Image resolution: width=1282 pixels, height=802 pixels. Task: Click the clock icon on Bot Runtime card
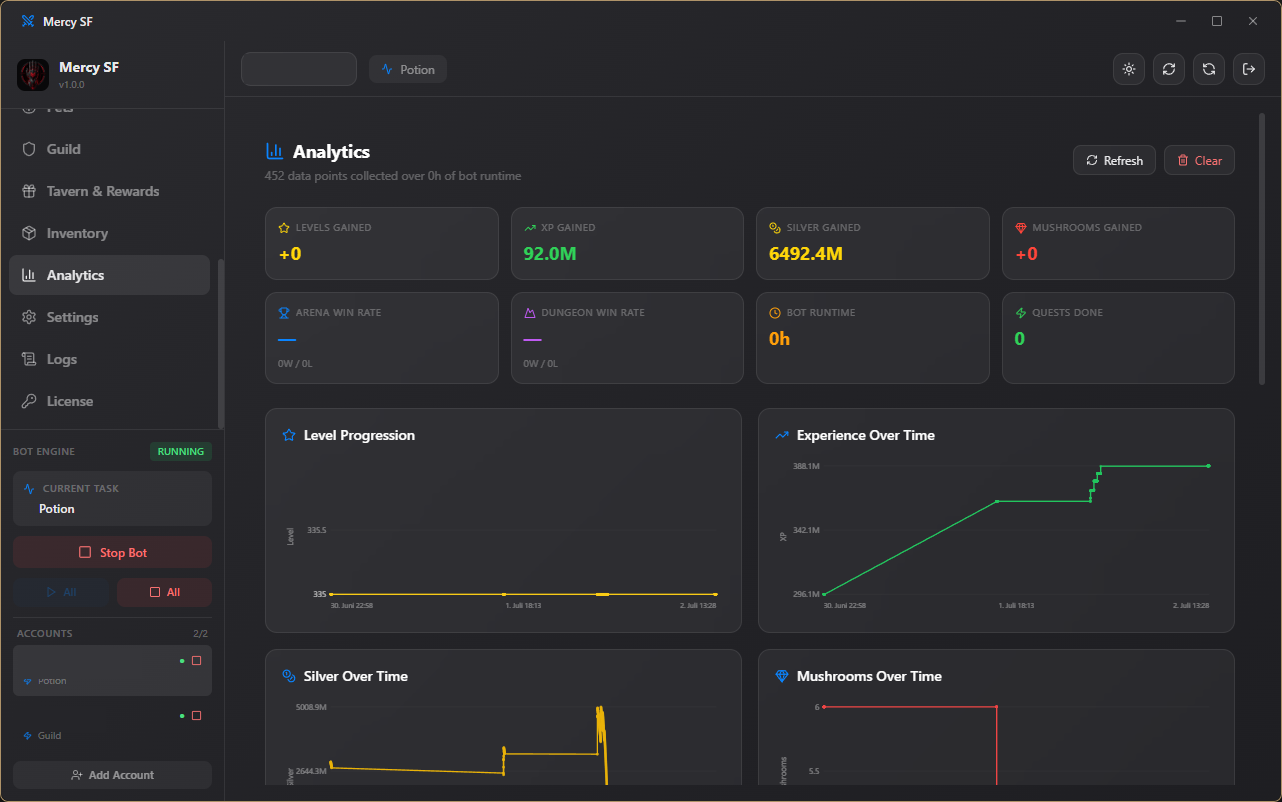pos(775,313)
